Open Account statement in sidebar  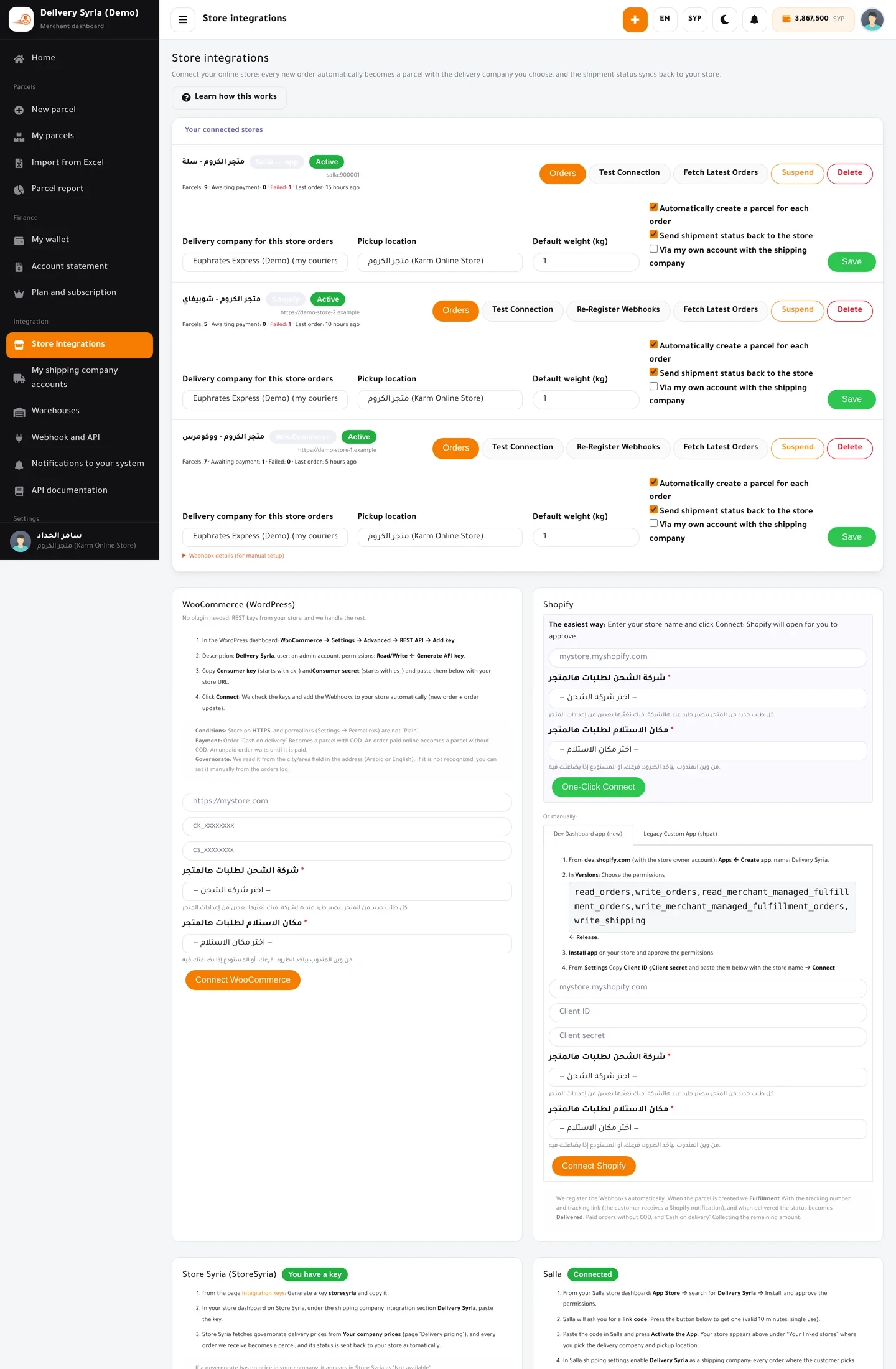pyautogui.click(x=80, y=266)
